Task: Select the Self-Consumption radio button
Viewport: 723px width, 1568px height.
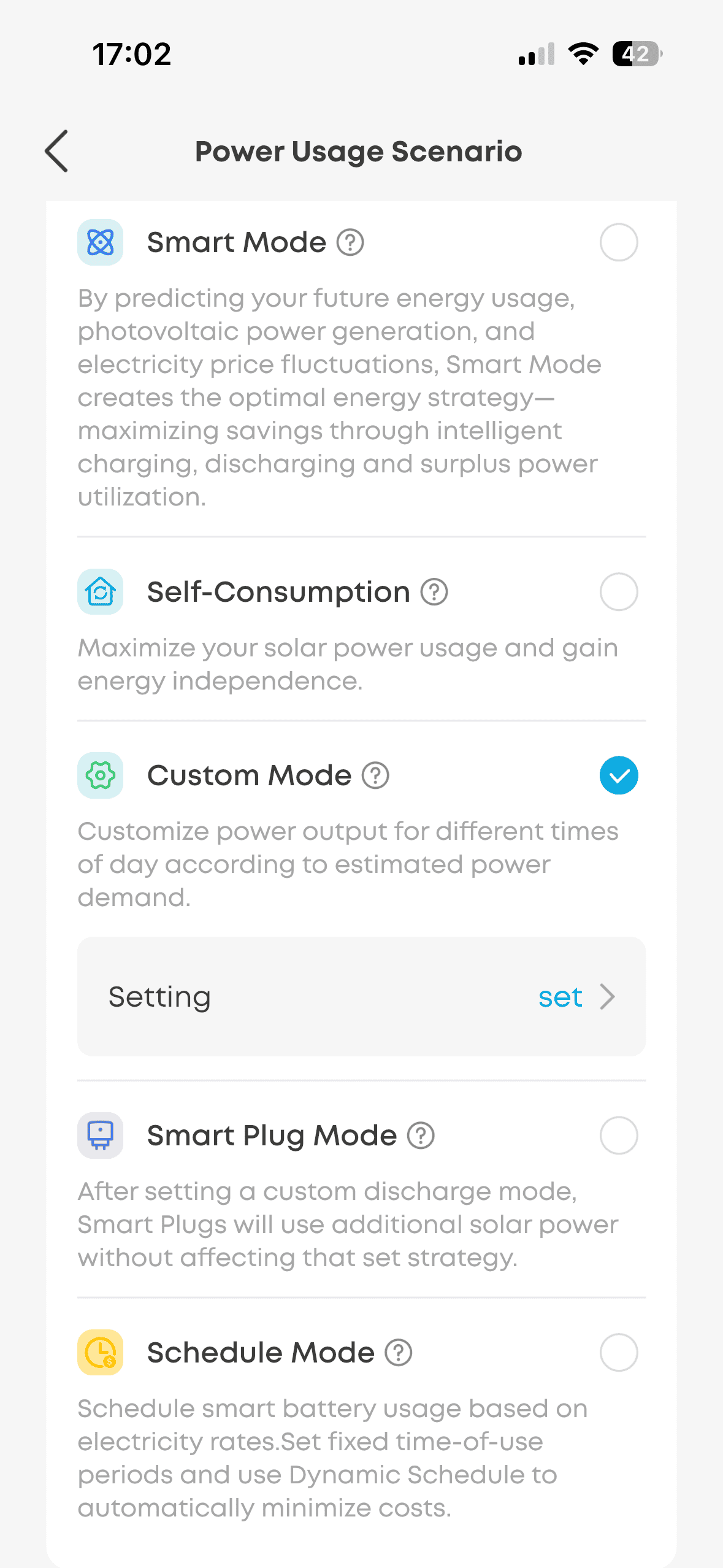Action: coord(618,592)
